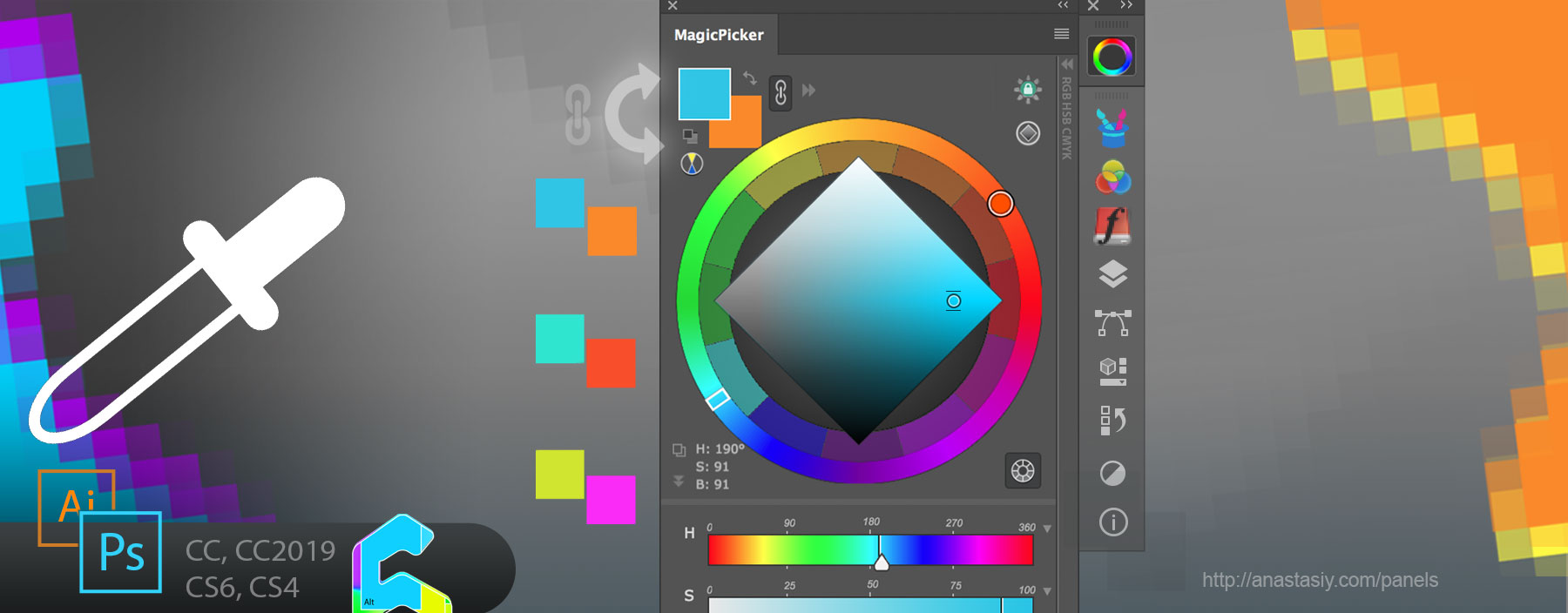Screen dimensions: 1568x613
Task: Open the Adjustments half-circle icon
Action: [x=1112, y=474]
